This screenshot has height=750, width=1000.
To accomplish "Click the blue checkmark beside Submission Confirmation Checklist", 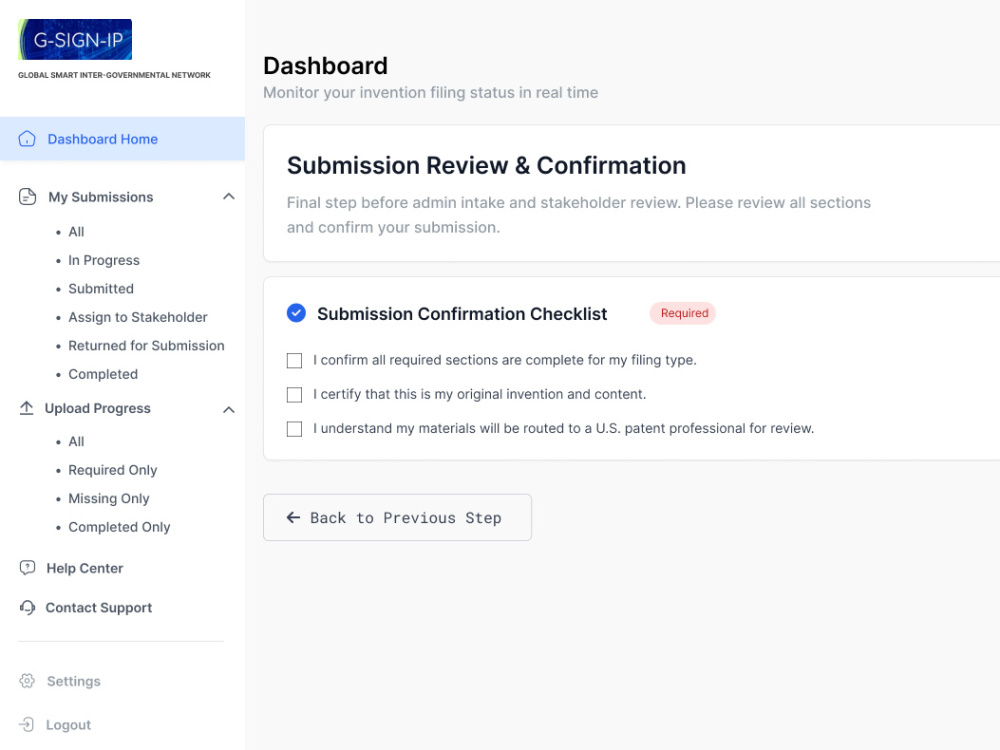I will tap(296, 313).
